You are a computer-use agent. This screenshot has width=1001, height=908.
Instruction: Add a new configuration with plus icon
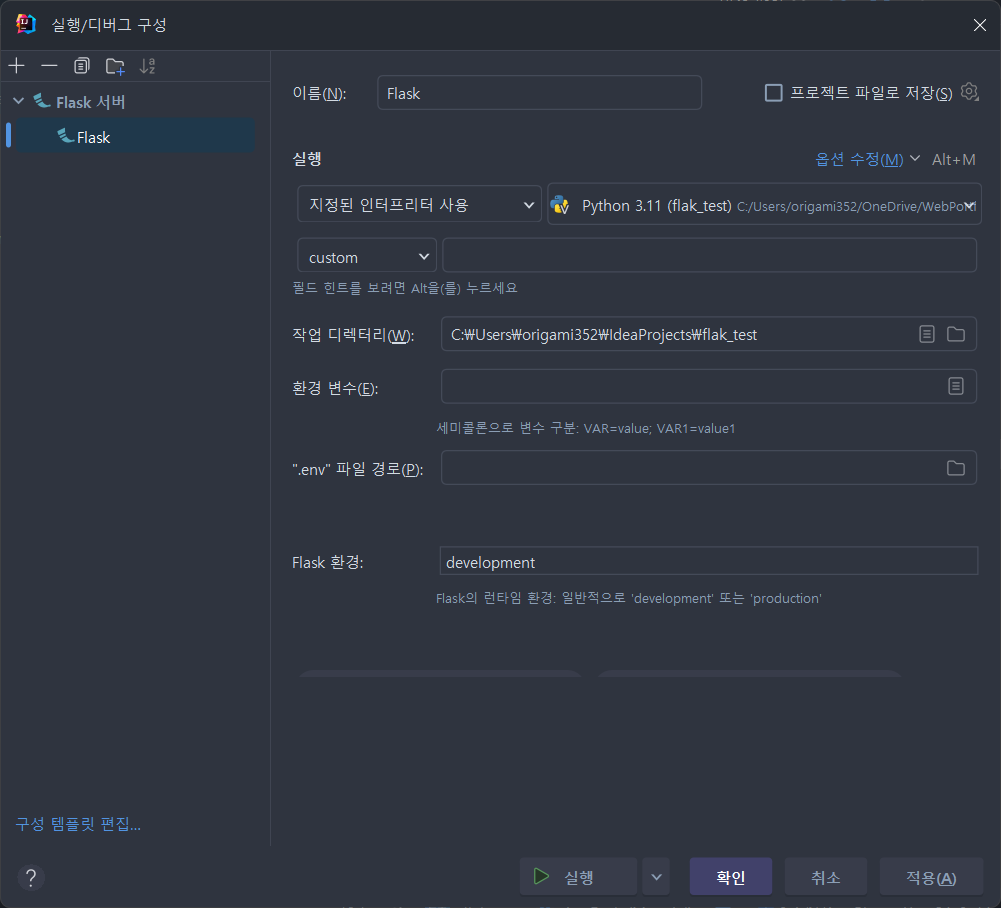pyautogui.click(x=17, y=66)
